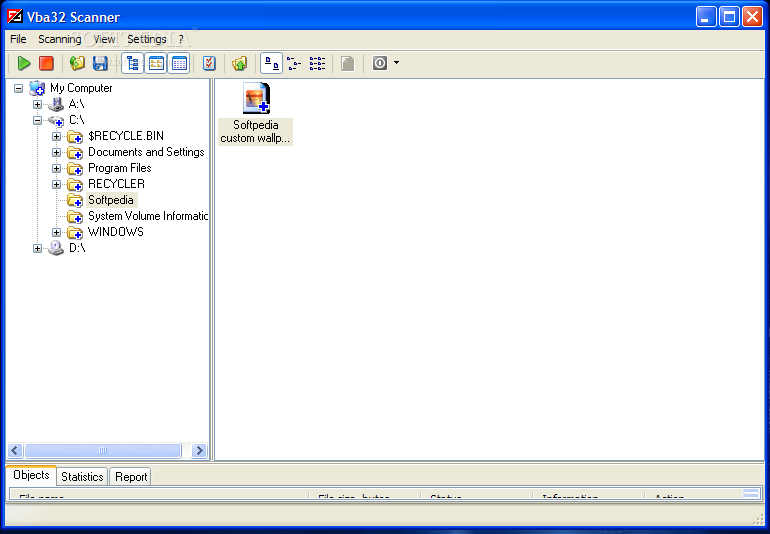
Task: Click tree scrollbar left arrow
Action: (x=15, y=450)
